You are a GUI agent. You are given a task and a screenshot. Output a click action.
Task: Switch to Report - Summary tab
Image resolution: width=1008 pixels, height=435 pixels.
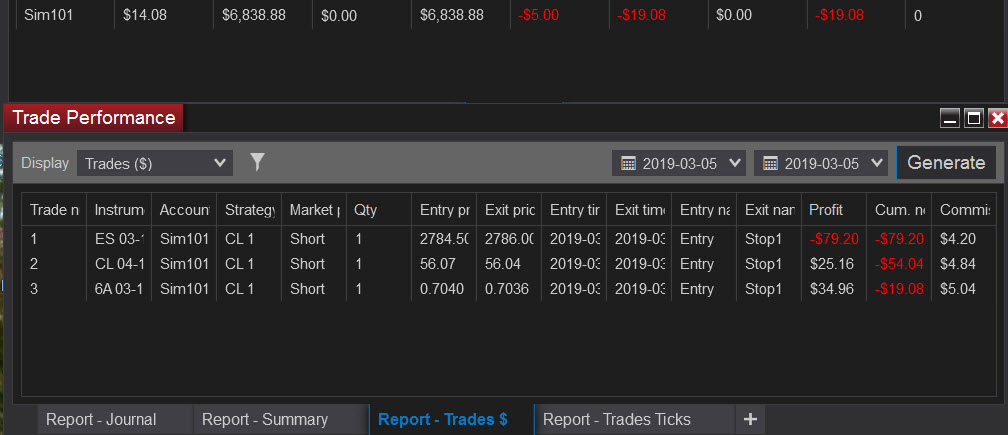[x=265, y=420]
